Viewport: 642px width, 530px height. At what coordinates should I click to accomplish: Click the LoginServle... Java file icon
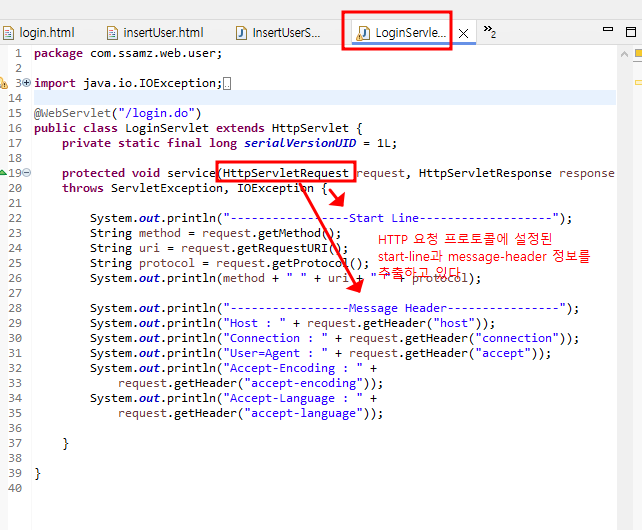363,33
